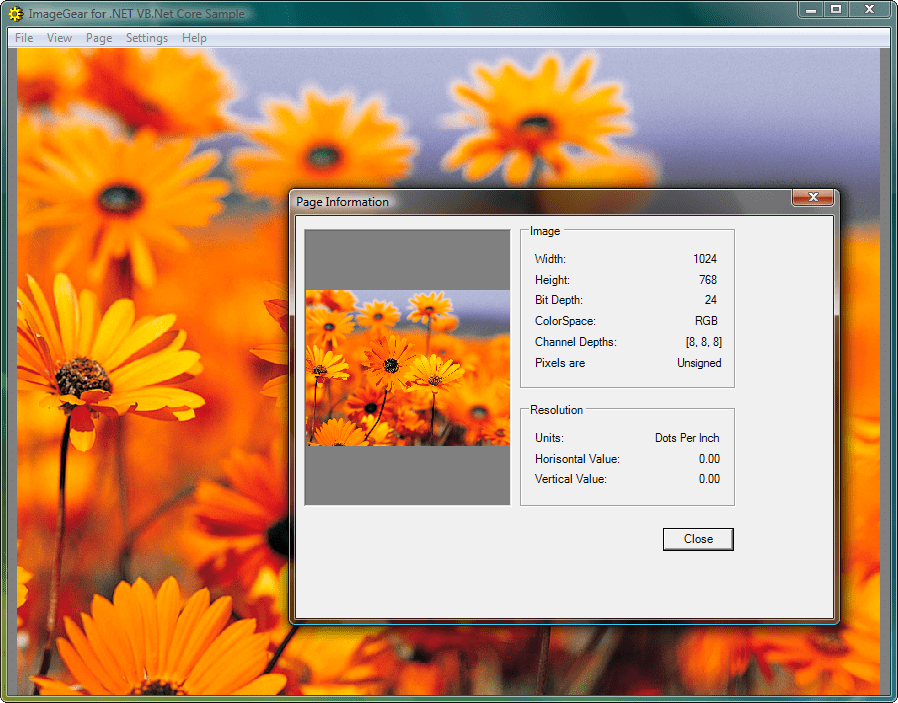The width and height of the screenshot is (898, 703).
Task: Click the Page Information dialog title bar
Action: pos(500,201)
